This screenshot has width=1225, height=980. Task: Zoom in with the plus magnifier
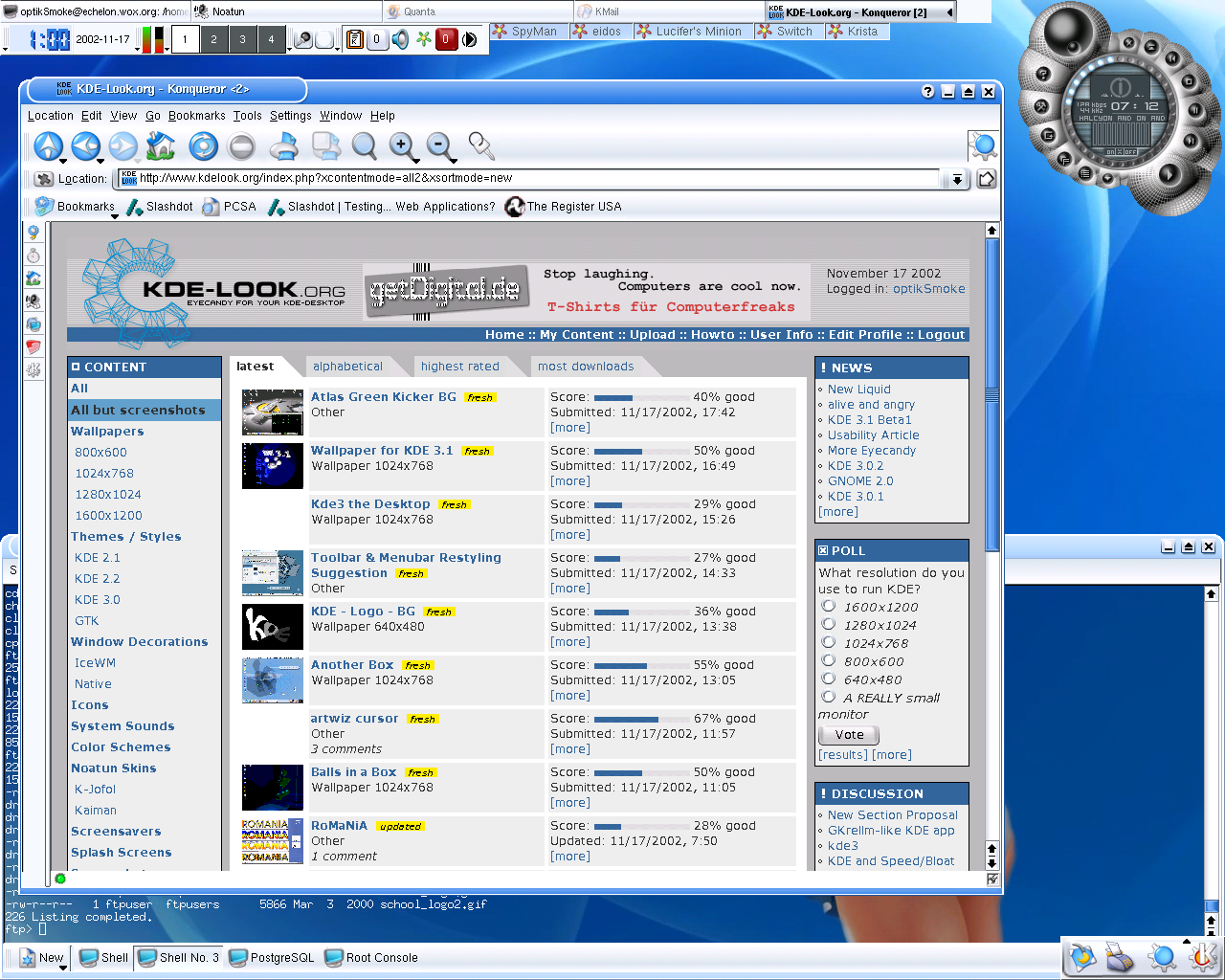[402, 145]
